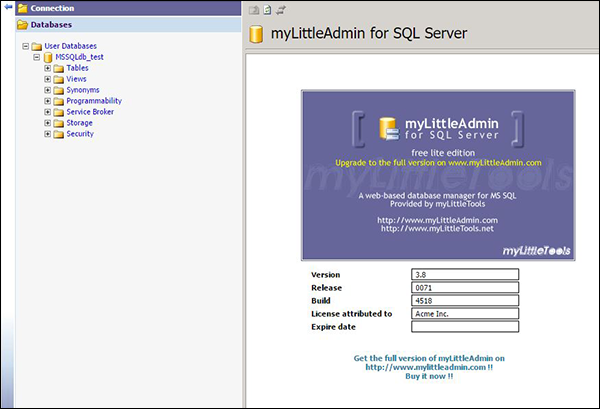This screenshot has width=600, height=409.
Task: Click the Service Broker folder icon
Action: coord(59,112)
